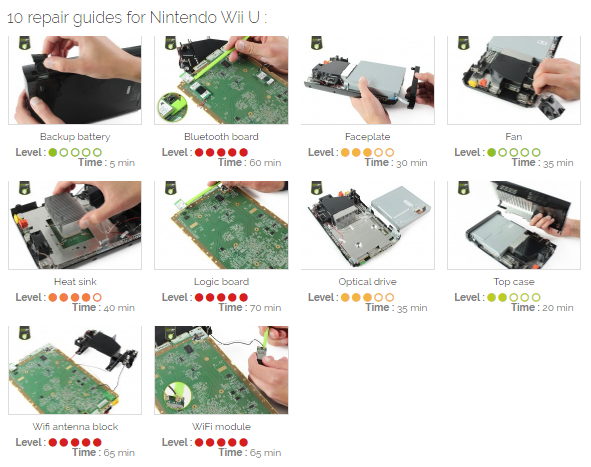This screenshot has width=591, height=467.
Task: Click the badge icon on Top case image
Action: pyautogui.click(x=463, y=188)
